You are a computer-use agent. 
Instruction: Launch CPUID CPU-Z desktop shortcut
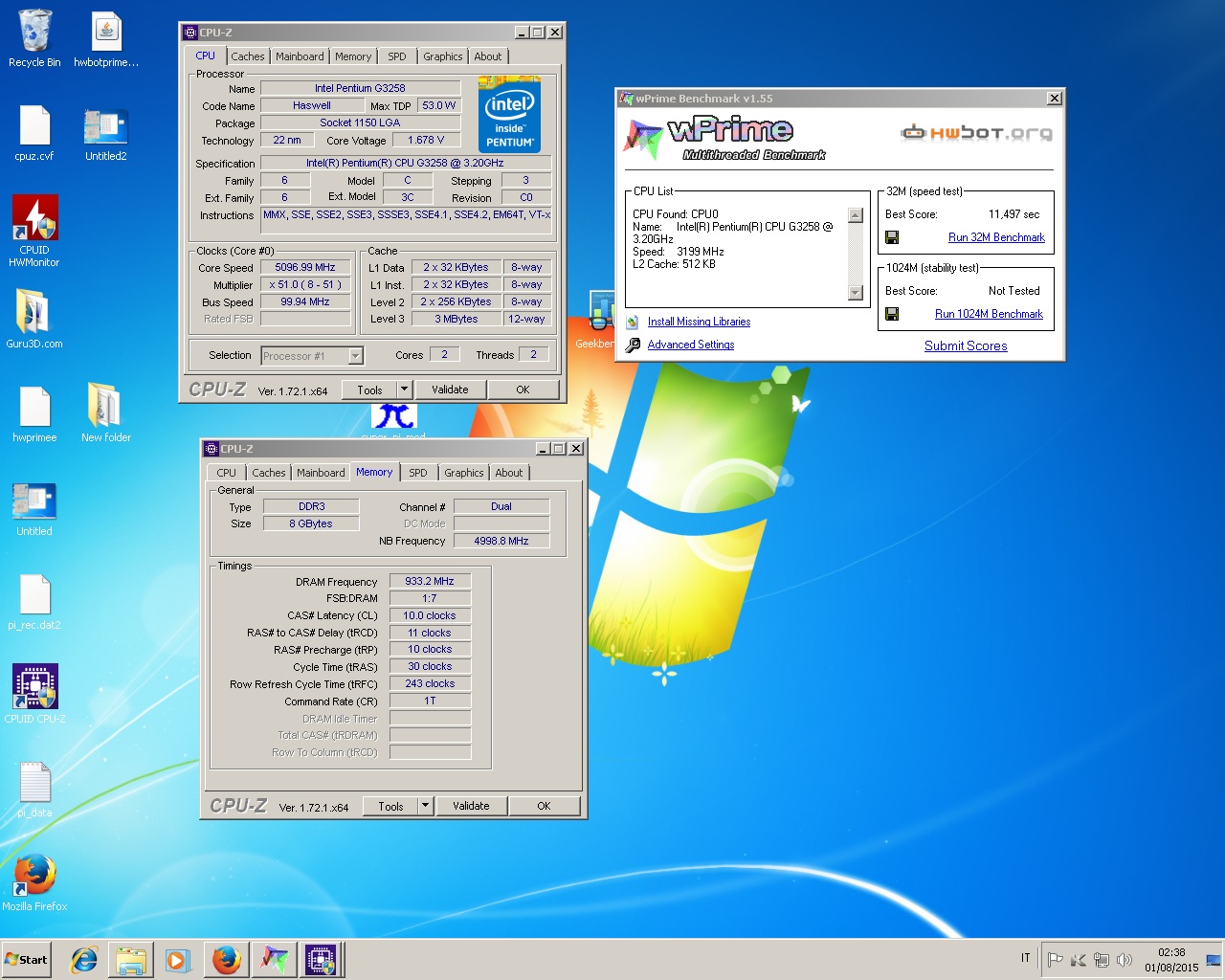pyautogui.click(x=34, y=694)
